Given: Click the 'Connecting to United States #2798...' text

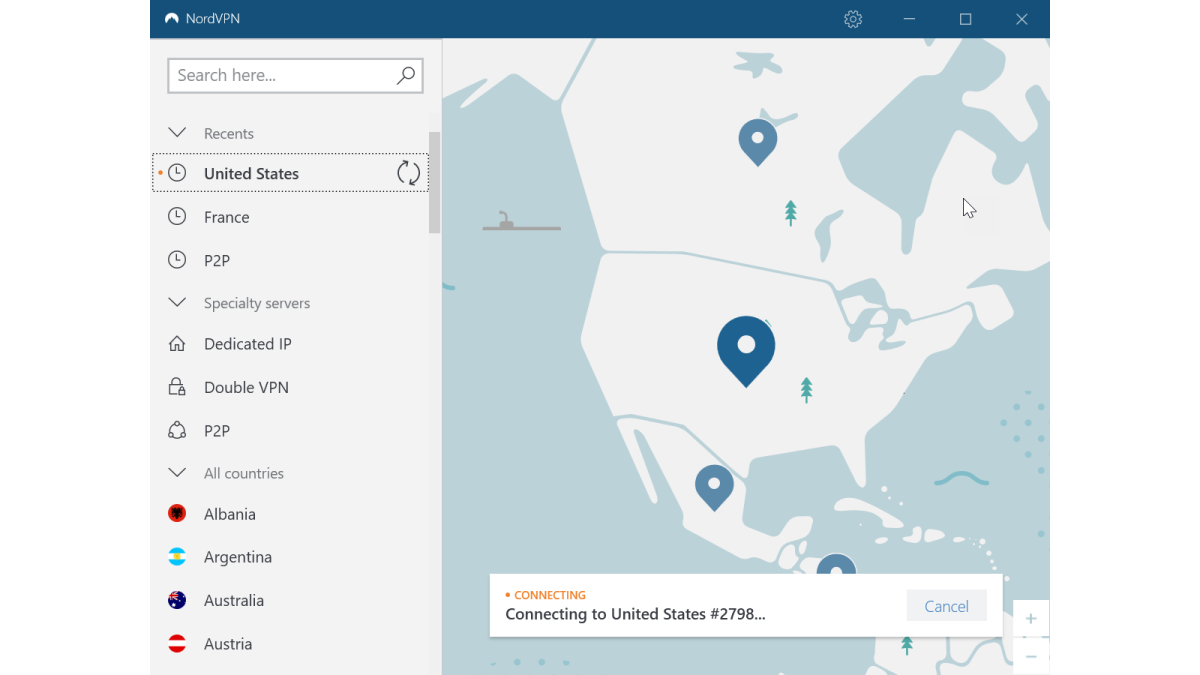Looking at the screenshot, I should 635,614.
